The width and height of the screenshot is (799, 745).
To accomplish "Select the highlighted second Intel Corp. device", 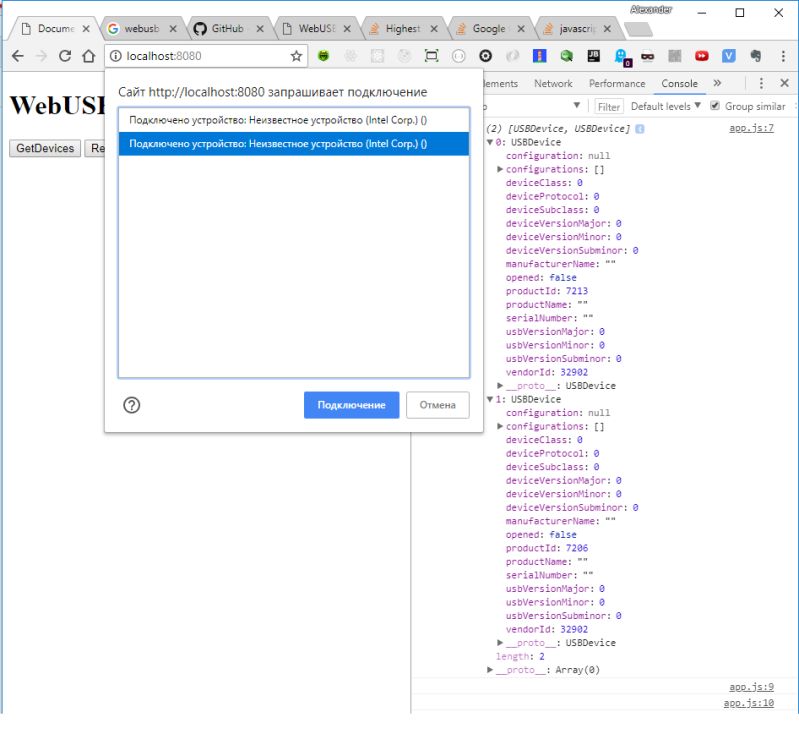I will [x=294, y=144].
